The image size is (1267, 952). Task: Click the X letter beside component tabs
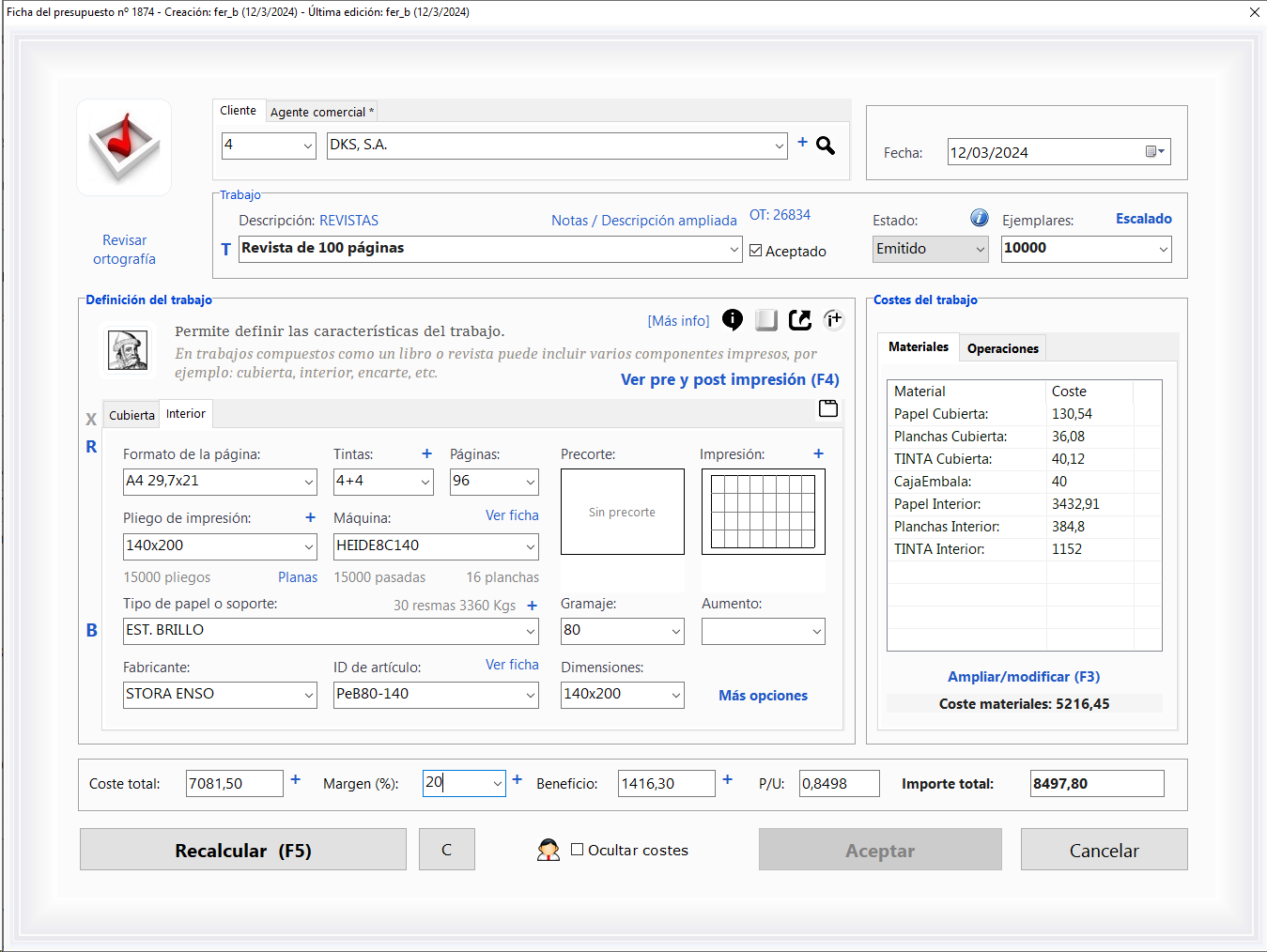[91, 420]
